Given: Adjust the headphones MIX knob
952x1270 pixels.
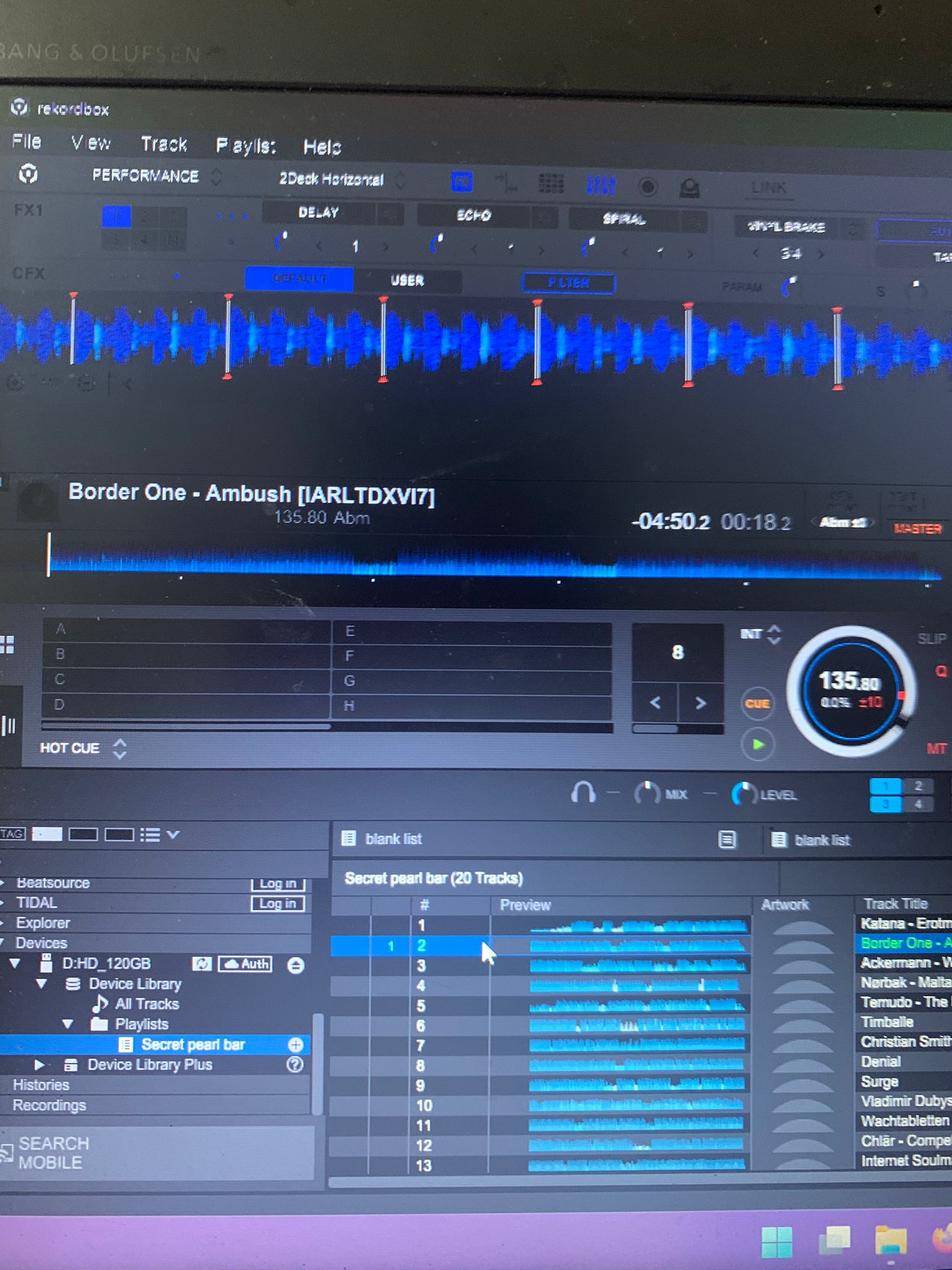Looking at the screenshot, I should pos(647,794).
